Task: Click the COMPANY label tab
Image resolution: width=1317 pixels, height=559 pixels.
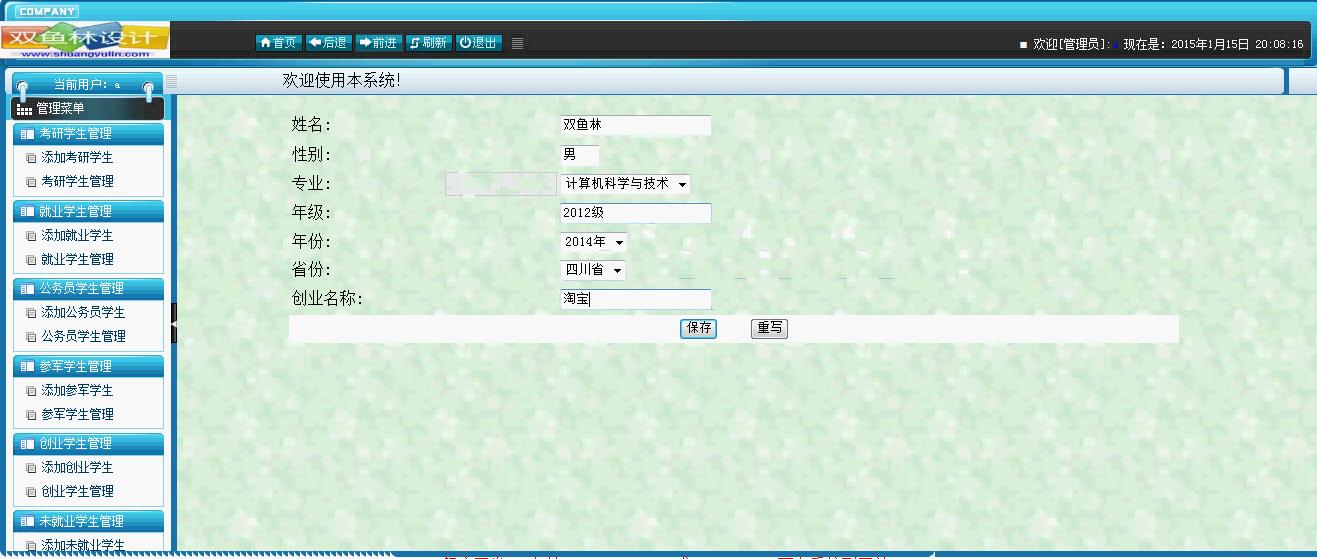Action: point(46,11)
